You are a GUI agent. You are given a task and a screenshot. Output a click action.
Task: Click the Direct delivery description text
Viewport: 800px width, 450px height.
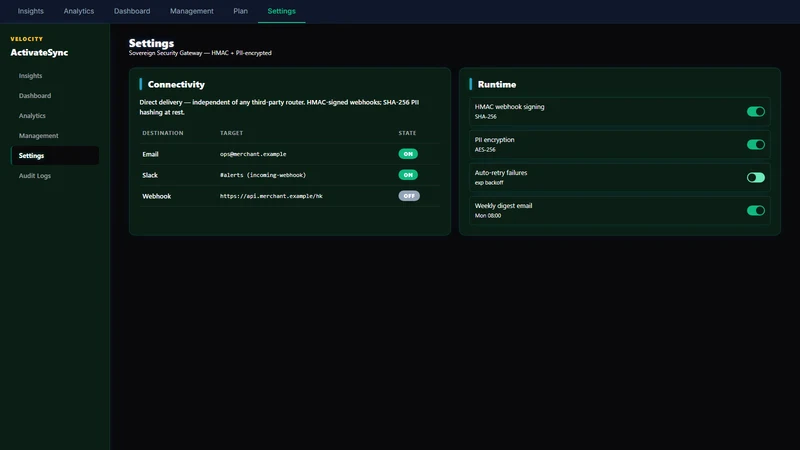pos(279,107)
